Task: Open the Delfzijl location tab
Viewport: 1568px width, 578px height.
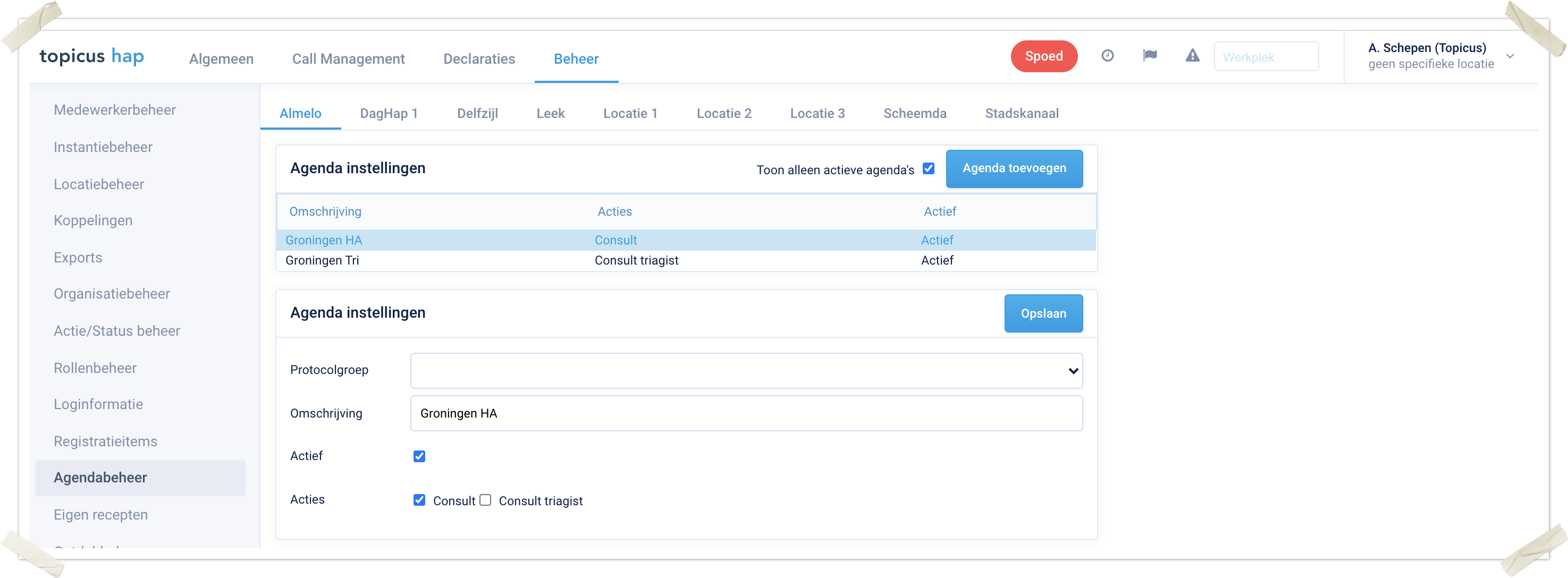Action: 477,113
